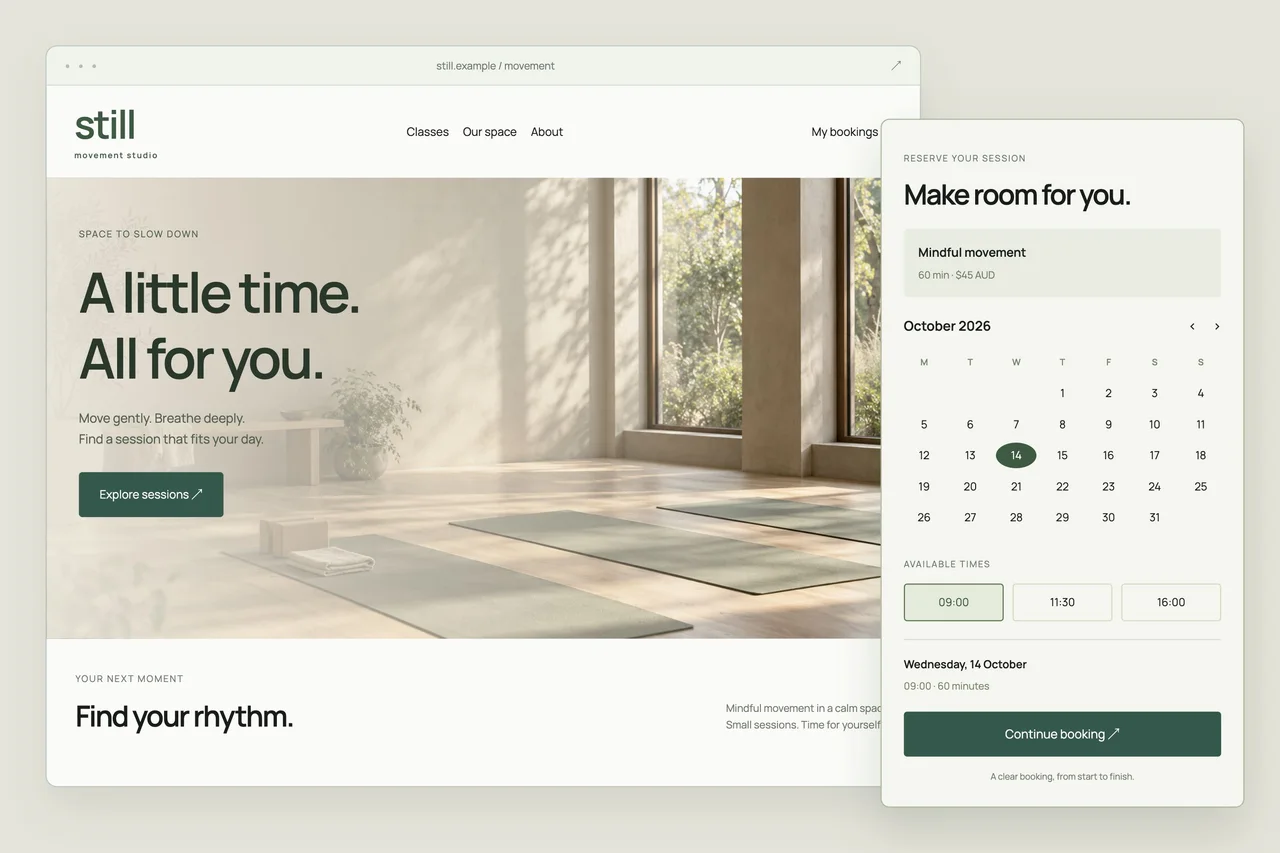1280x853 pixels.
Task: Select the Mindful movement session card
Action: 1062,263
